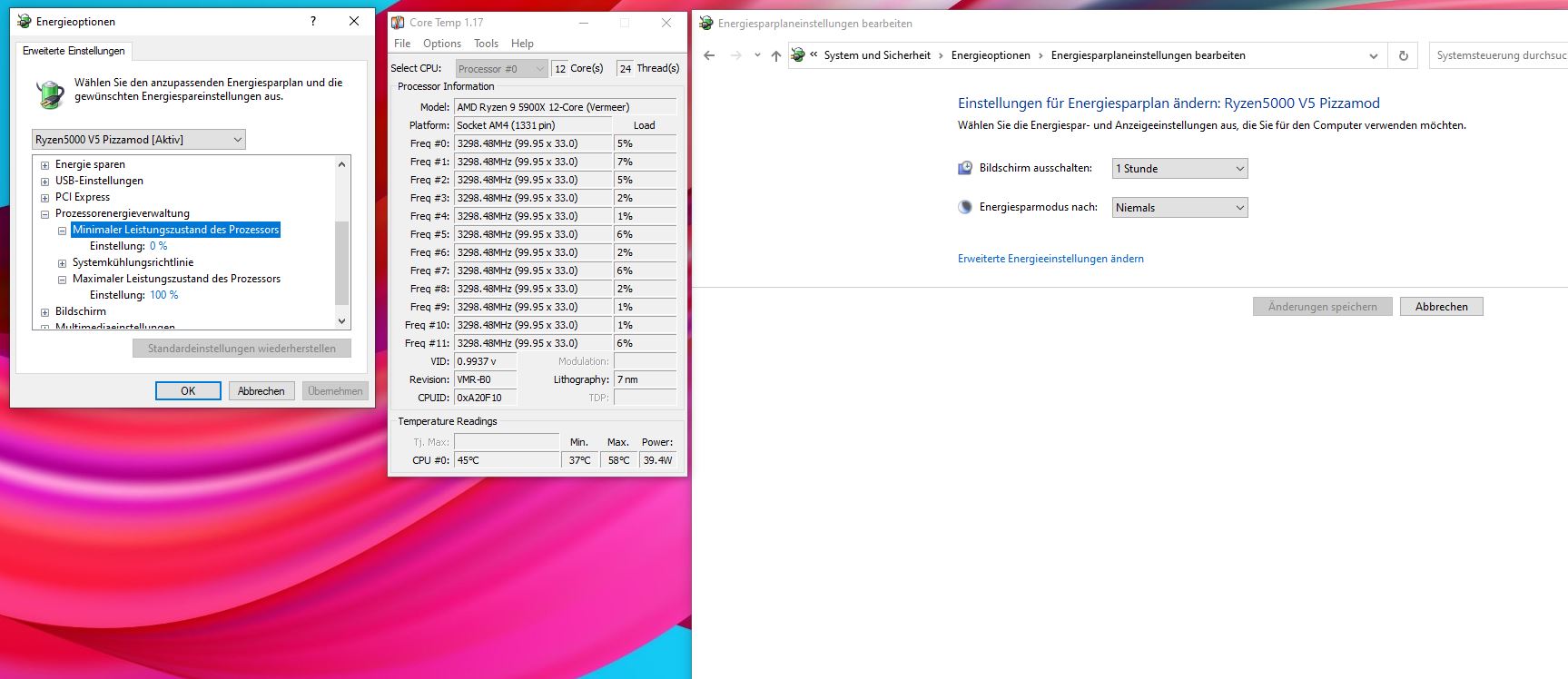Open the Select CPU Processor #0 dropdown
The image size is (1568, 679).
(501, 68)
